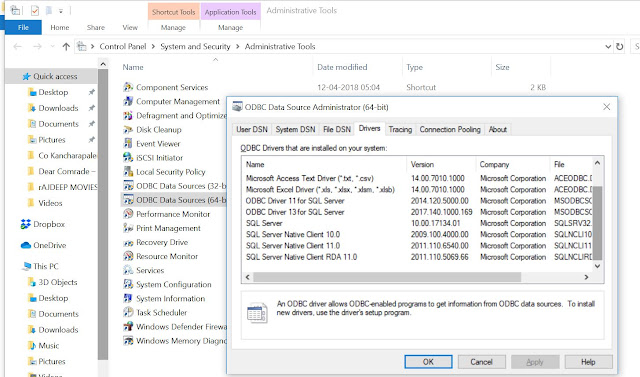Switch to the View ribbon tab

(130, 27)
